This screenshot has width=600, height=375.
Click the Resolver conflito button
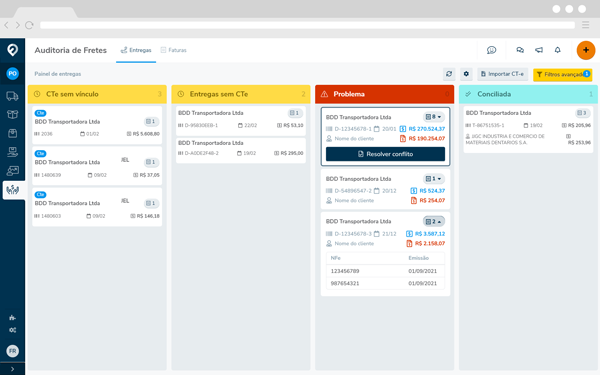(x=385, y=154)
